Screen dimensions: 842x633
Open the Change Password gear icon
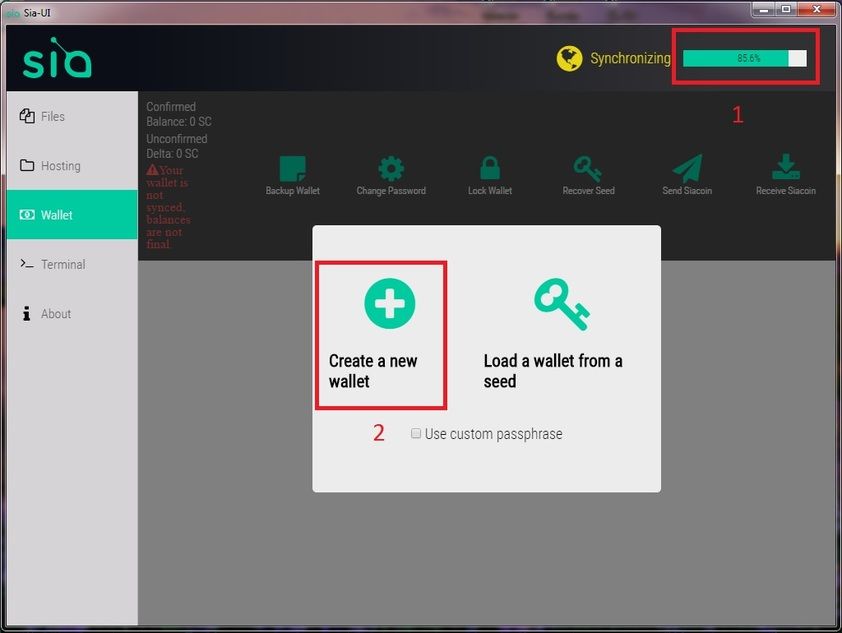click(391, 169)
